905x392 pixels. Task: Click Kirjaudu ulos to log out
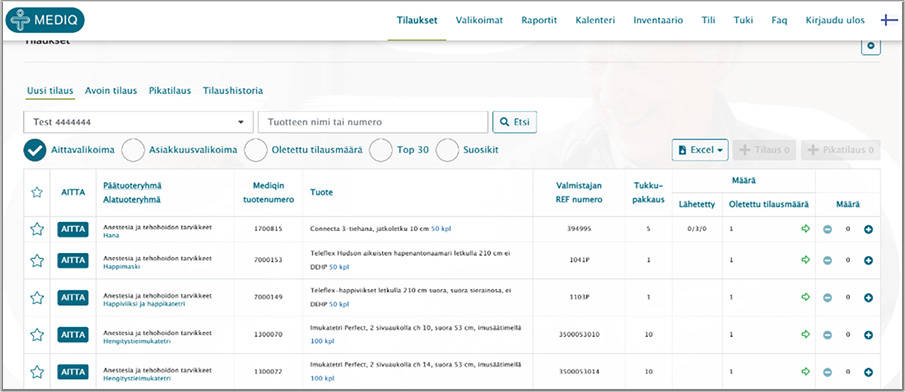(x=835, y=20)
